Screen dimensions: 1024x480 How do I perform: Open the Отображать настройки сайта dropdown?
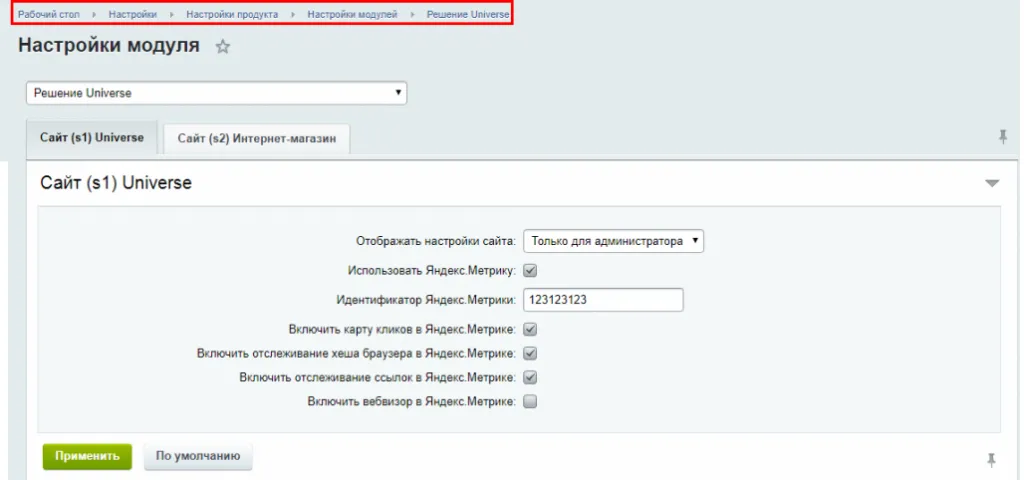[613, 241]
